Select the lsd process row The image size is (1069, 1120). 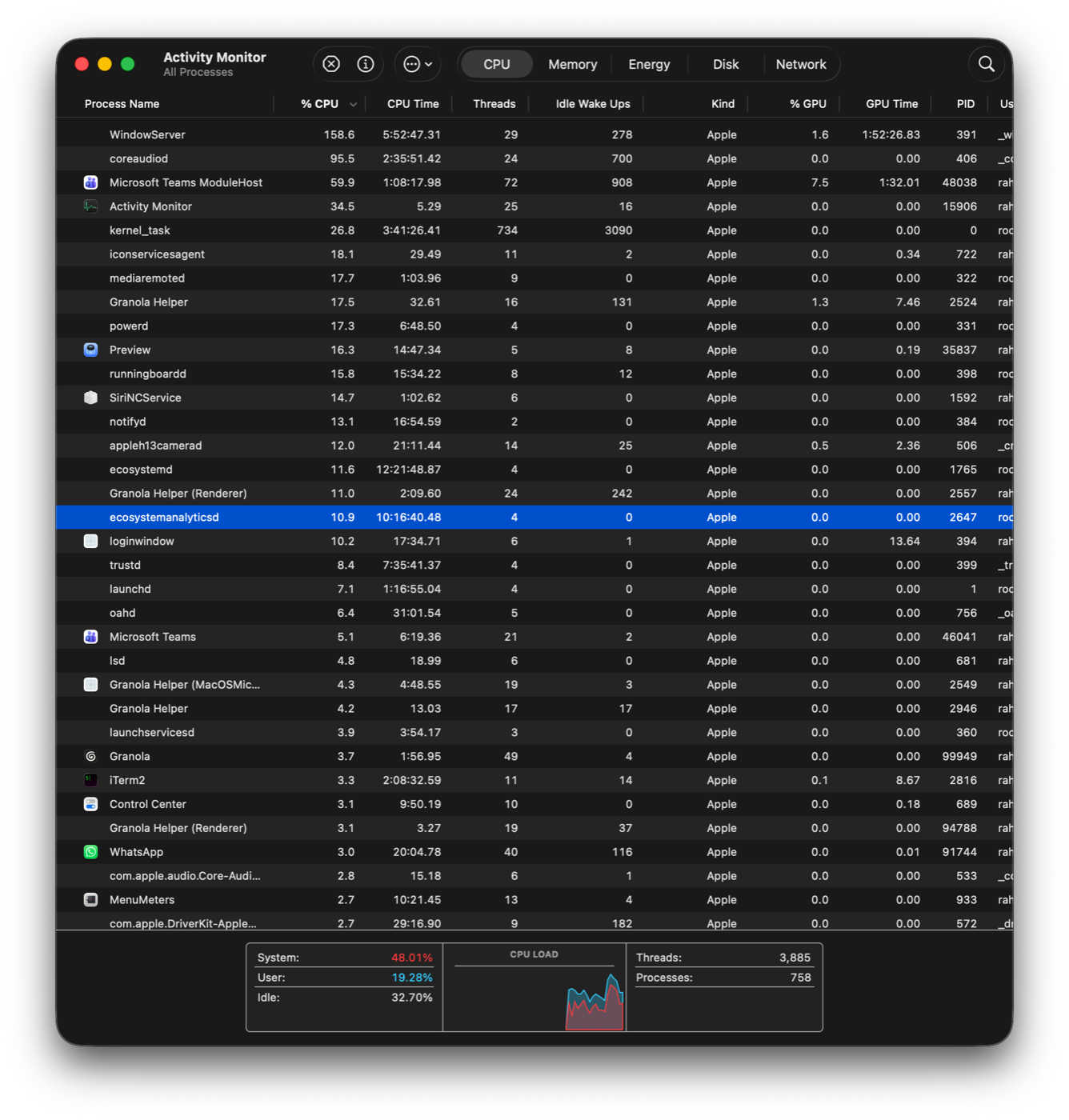coord(534,661)
